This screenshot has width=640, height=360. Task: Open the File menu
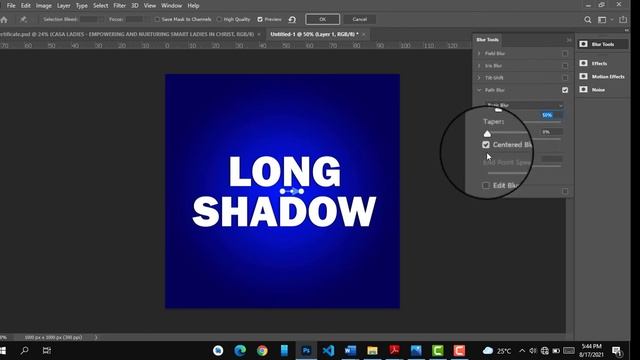(x=11, y=6)
